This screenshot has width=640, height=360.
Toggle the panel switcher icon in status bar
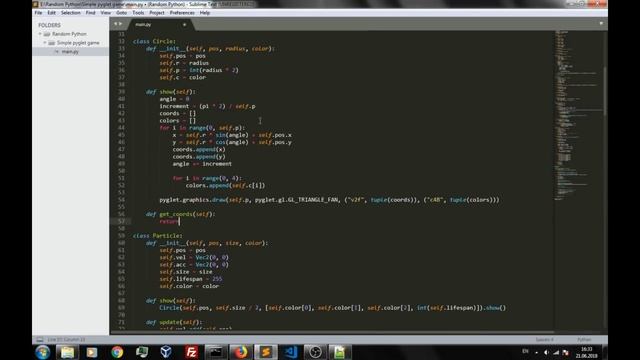(40, 340)
